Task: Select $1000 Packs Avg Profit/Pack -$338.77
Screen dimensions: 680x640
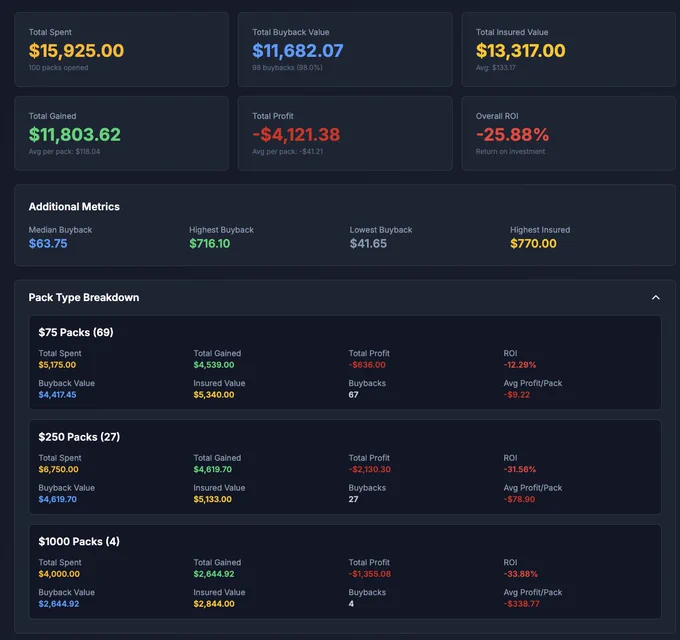Action: point(521,604)
